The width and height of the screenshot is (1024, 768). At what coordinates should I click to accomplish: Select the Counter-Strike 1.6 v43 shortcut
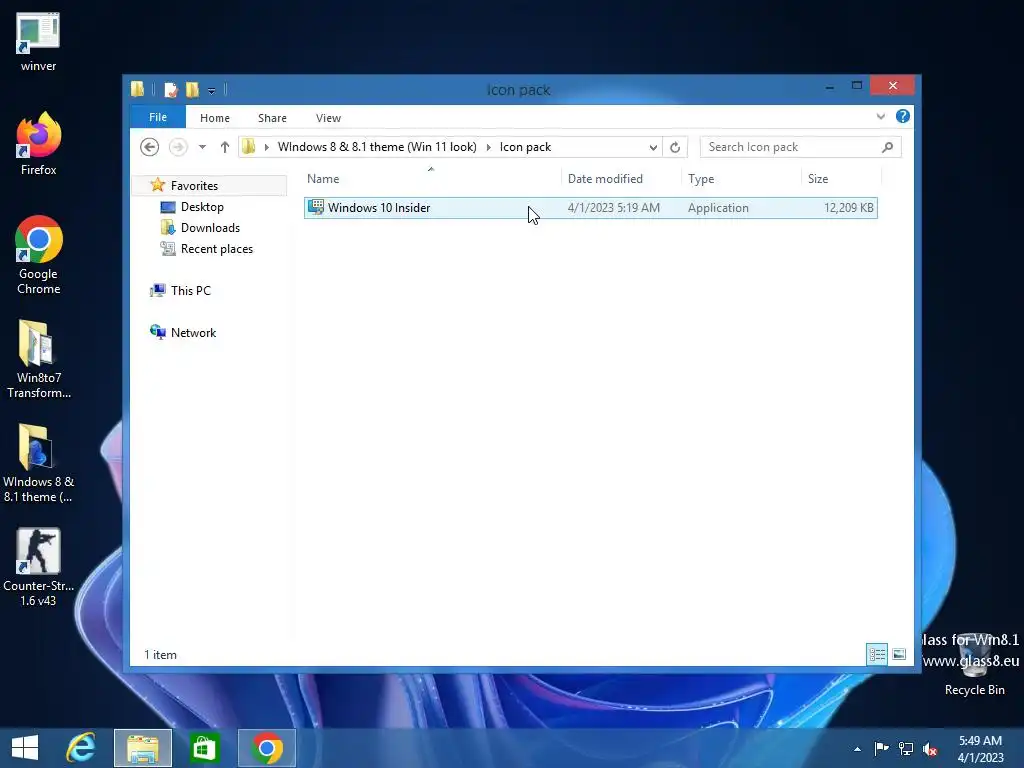click(x=38, y=567)
